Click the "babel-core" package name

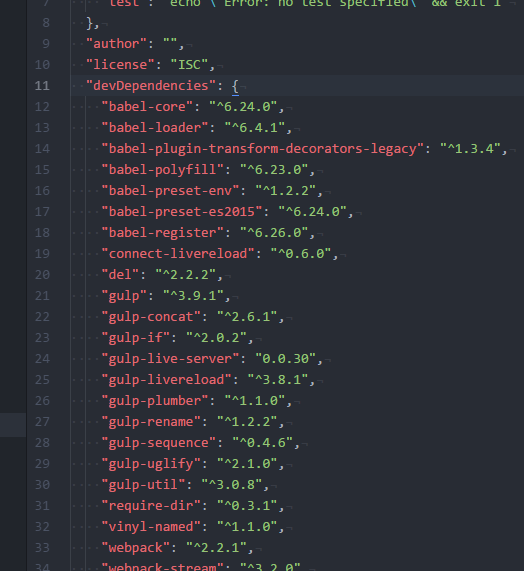147,107
